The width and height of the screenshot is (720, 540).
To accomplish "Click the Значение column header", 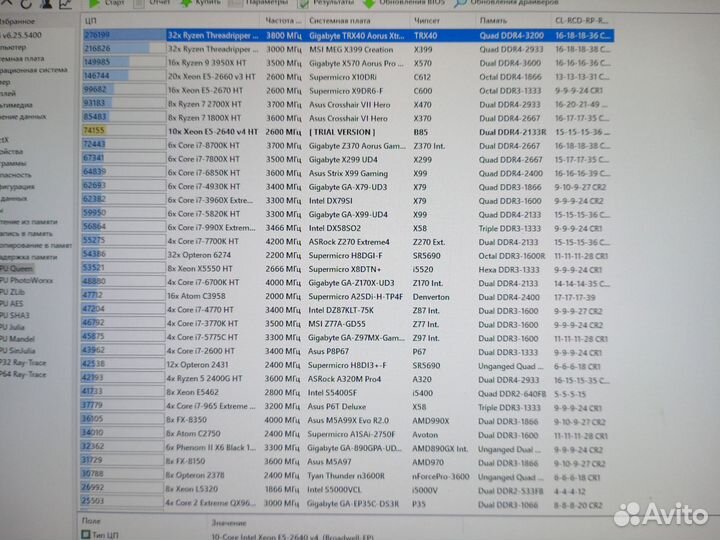I will pyautogui.click(x=229, y=523).
